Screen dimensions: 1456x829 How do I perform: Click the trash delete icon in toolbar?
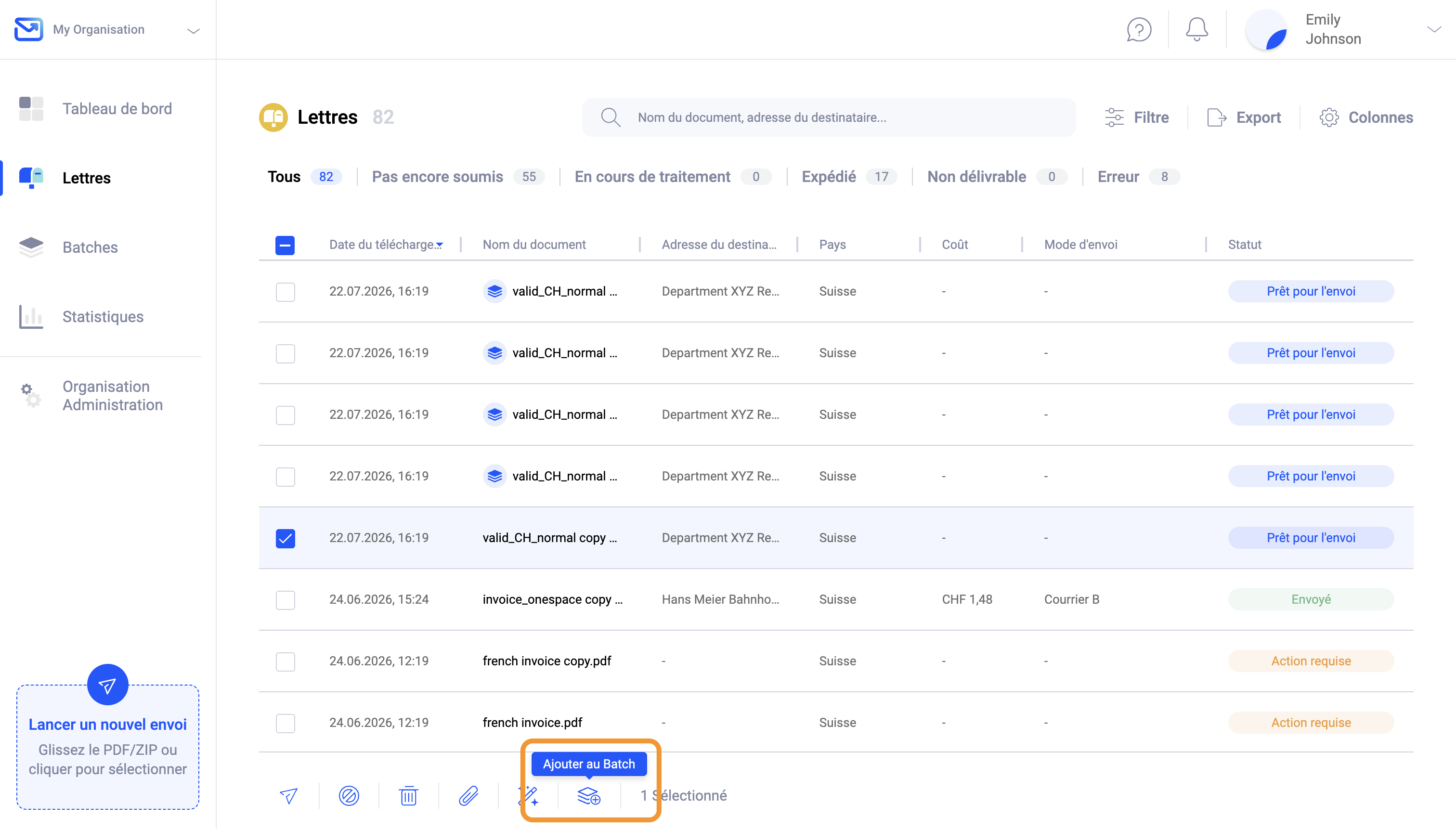pyautogui.click(x=408, y=795)
